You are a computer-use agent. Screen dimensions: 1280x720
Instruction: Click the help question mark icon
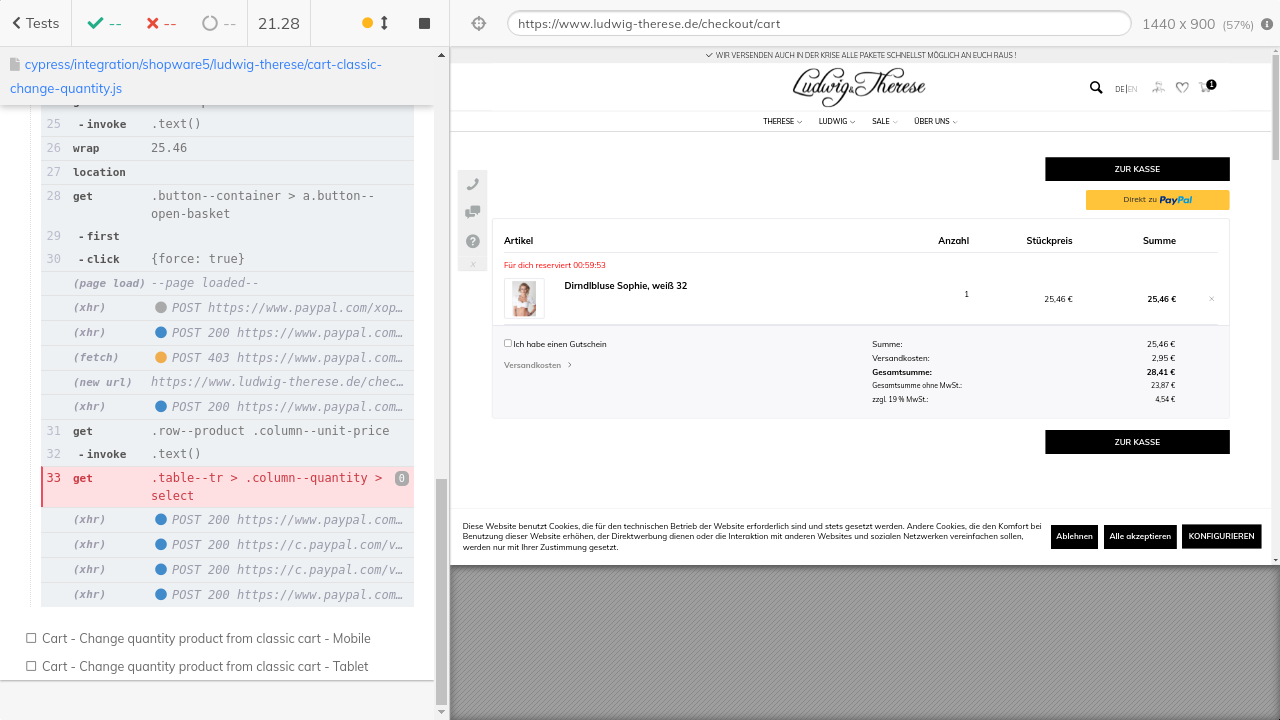(473, 241)
